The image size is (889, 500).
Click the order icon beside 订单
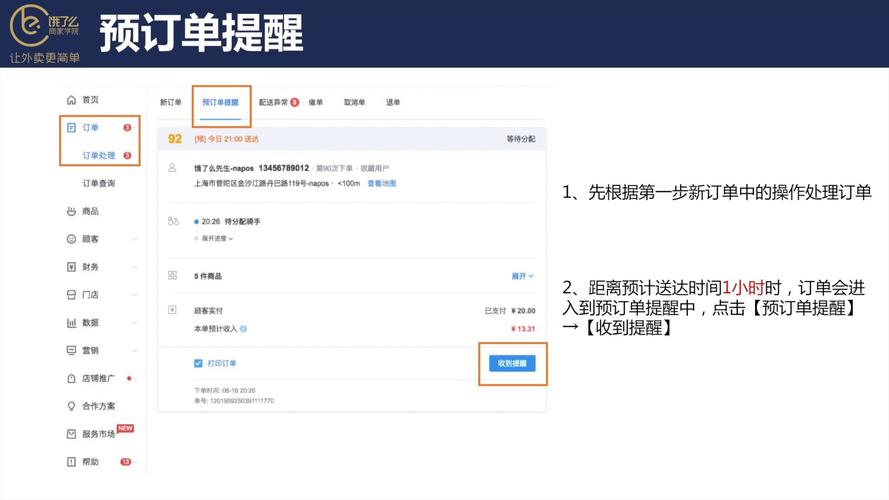click(71, 128)
